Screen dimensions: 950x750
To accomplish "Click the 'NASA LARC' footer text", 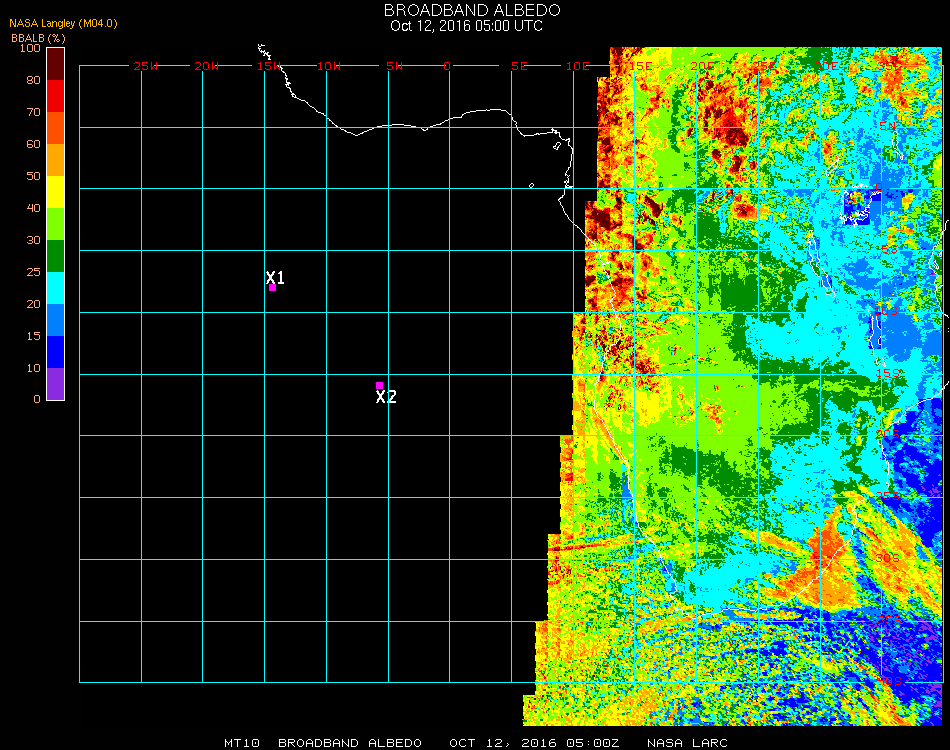I will (687, 743).
